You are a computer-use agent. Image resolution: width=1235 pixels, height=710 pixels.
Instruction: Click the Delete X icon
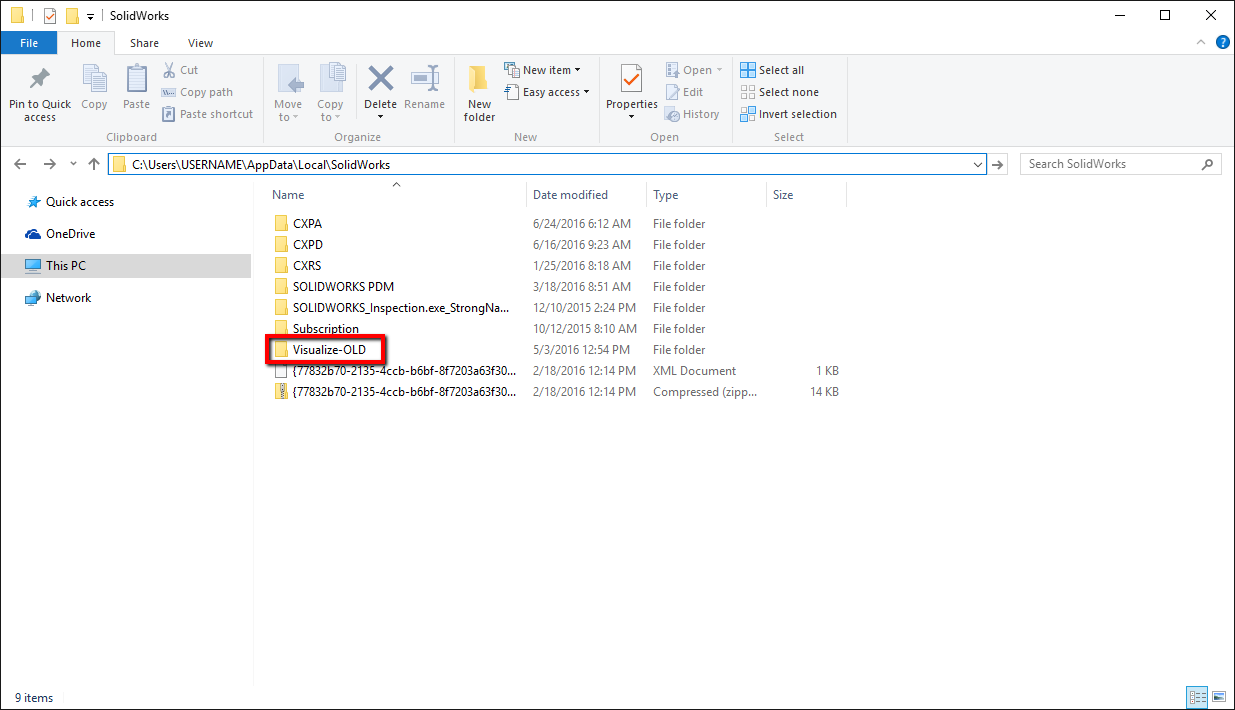coord(380,78)
